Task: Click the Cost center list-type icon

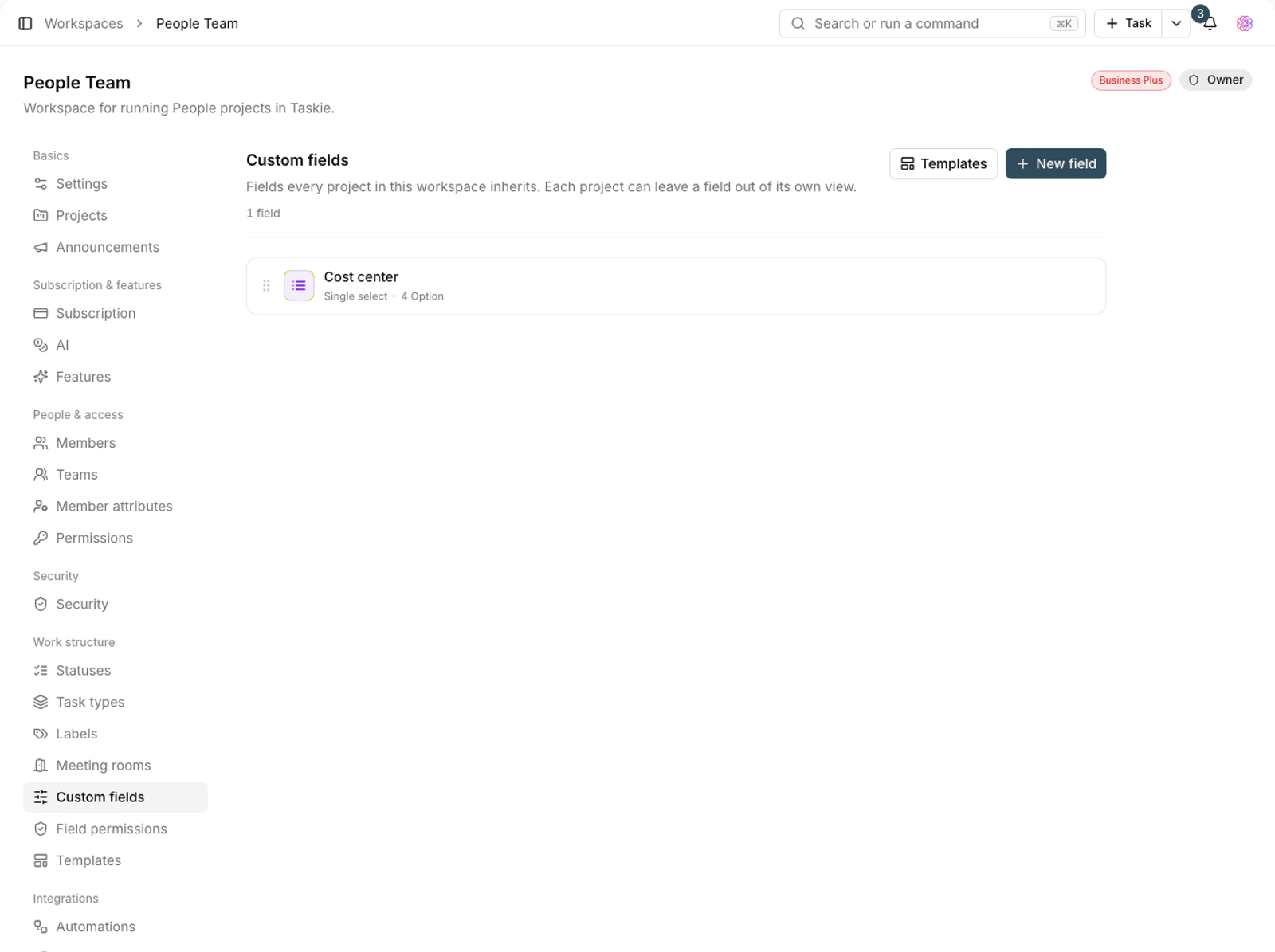Action: coord(299,285)
